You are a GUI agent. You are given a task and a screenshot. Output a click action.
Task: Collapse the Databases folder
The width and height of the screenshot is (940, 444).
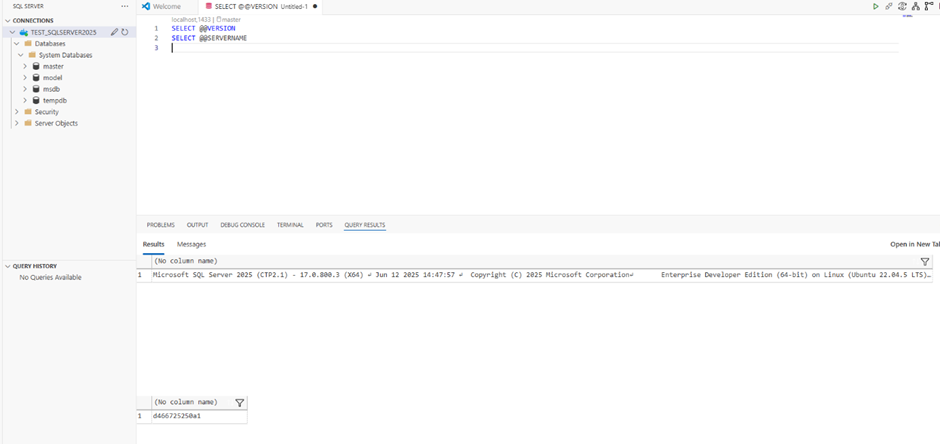point(17,44)
